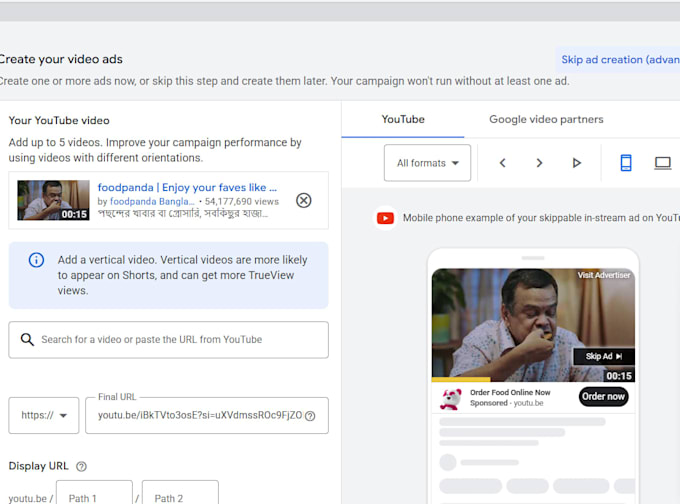Open the foodpanda video title link
This screenshot has width=680, height=504.
point(187,187)
